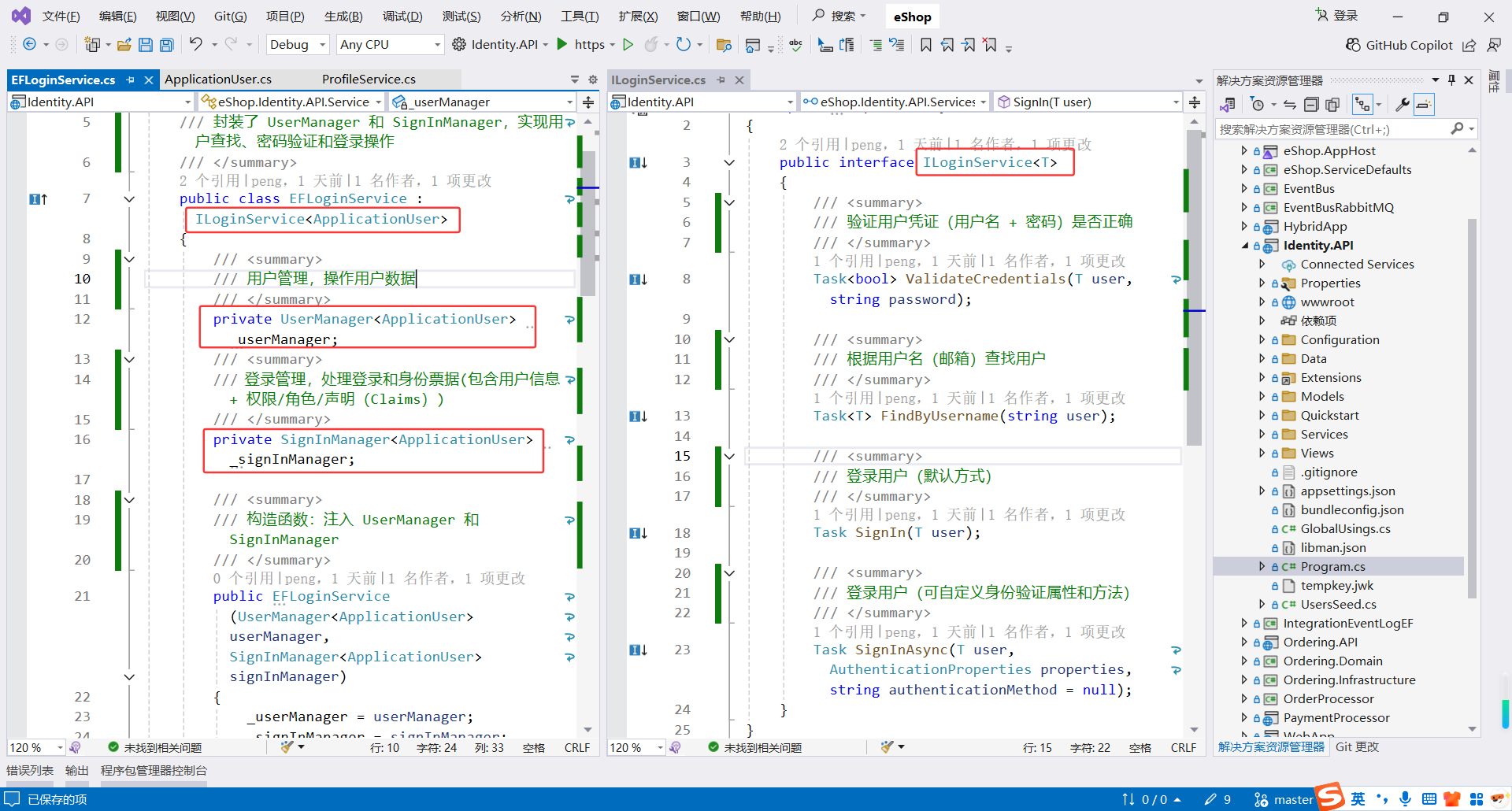Open Properties with the wrench icon in Solution Explorer
This screenshot has height=811, width=1512.
click(x=1403, y=104)
